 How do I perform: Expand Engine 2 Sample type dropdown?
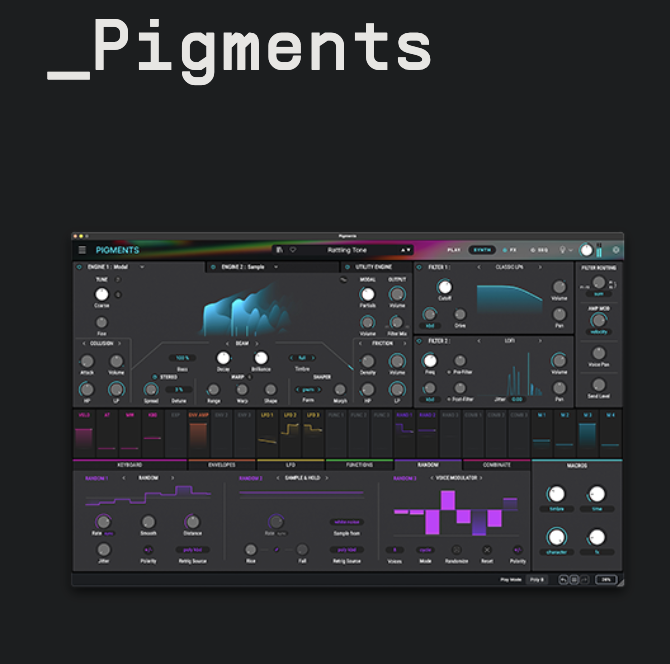coord(276,267)
